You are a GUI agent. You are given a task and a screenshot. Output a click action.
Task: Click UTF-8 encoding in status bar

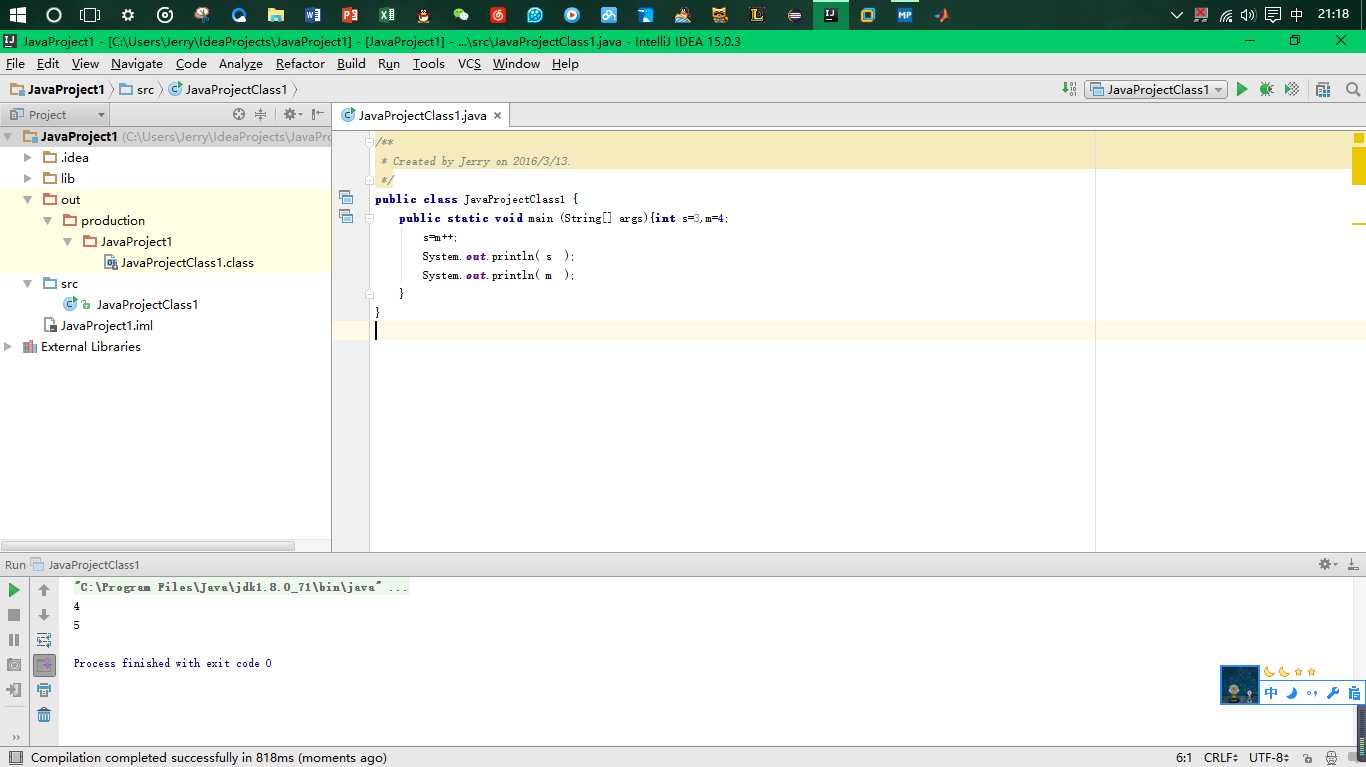click(1269, 758)
